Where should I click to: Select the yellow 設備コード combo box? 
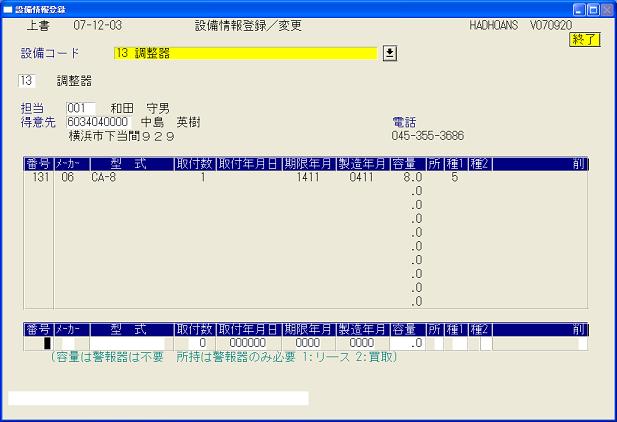(x=245, y=53)
